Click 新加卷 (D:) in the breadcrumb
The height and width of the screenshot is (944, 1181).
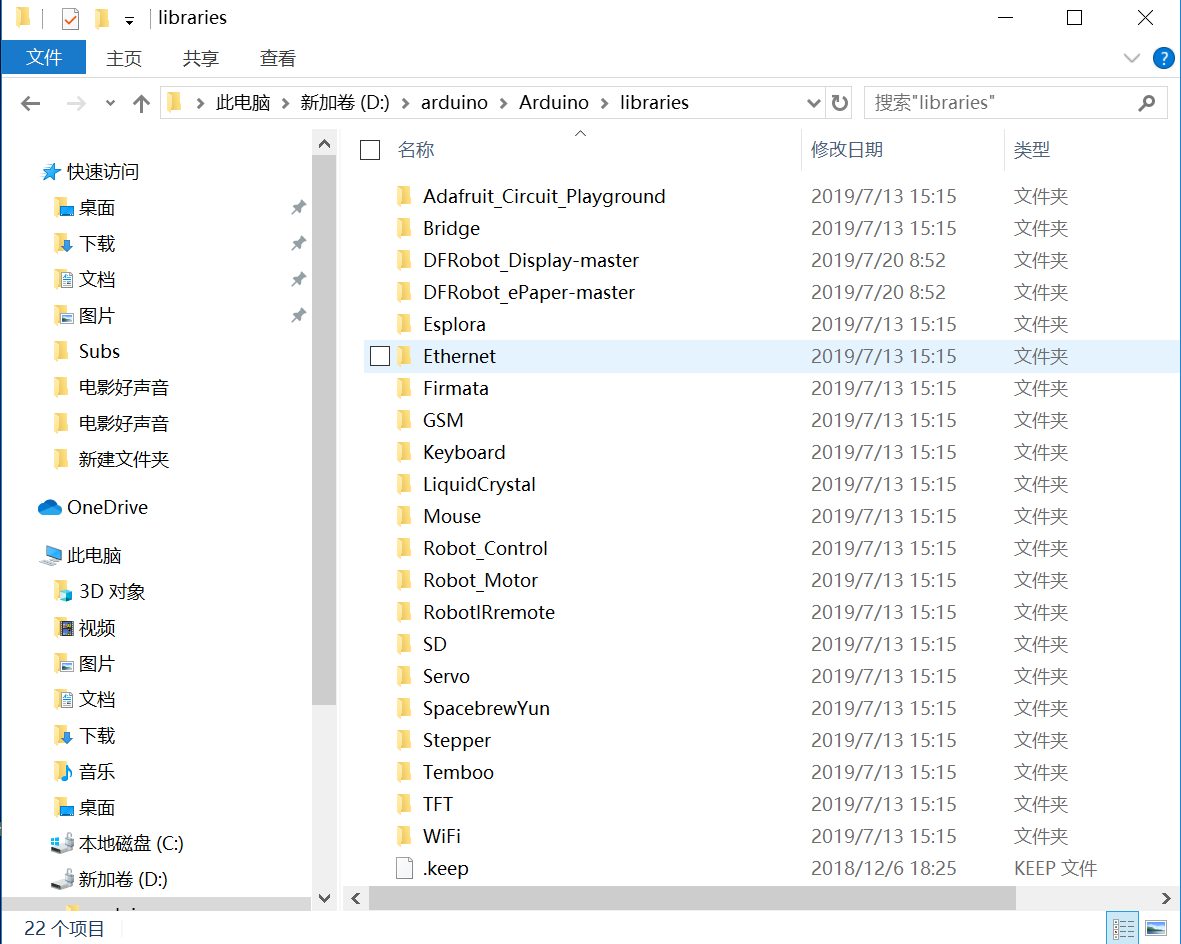(x=345, y=102)
